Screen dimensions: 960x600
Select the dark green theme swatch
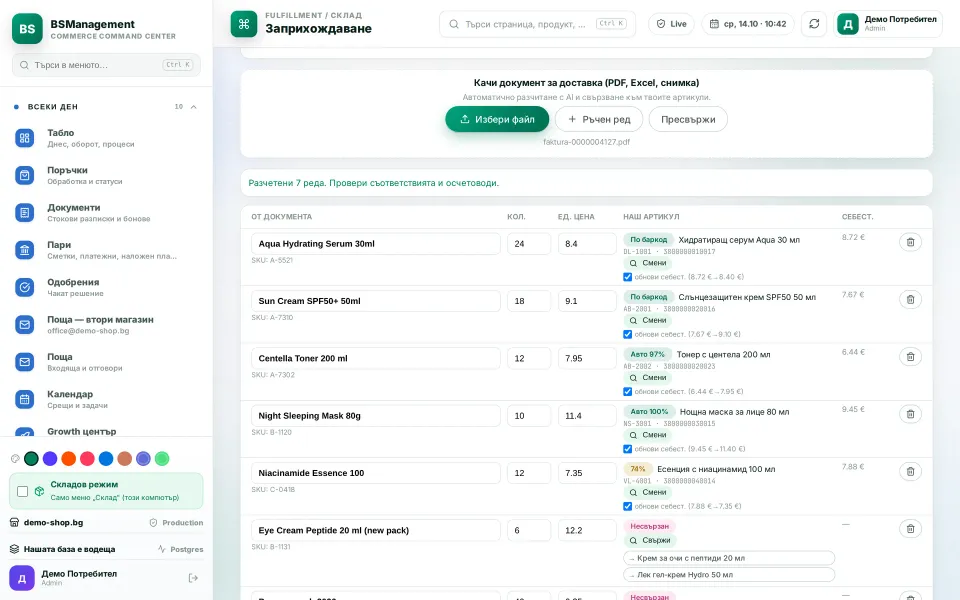click(x=31, y=459)
